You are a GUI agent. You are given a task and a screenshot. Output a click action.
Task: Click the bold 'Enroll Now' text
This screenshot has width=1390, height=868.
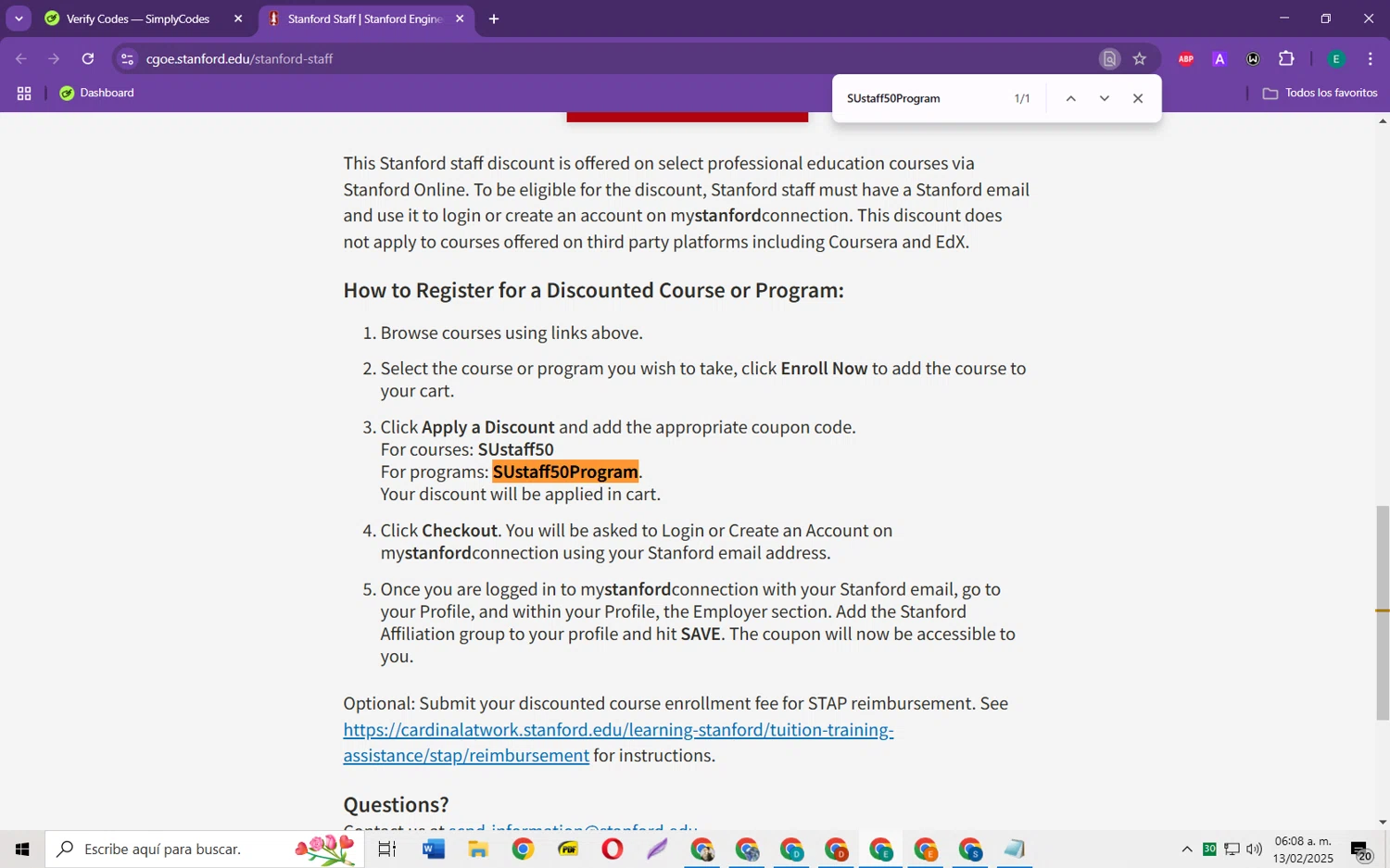pyautogui.click(x=824, y=369)
